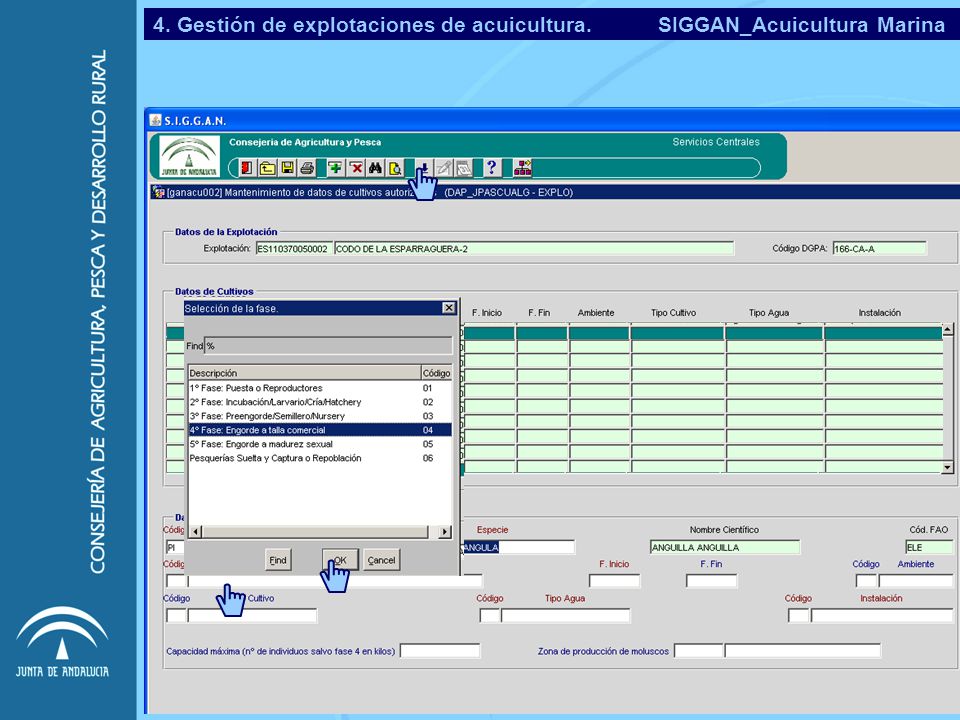Viewport: 960px width, 720px height.
Task: Select 'Pesquerías Suelta y Captura o Repoblación' row
Action: pos(320,458)
